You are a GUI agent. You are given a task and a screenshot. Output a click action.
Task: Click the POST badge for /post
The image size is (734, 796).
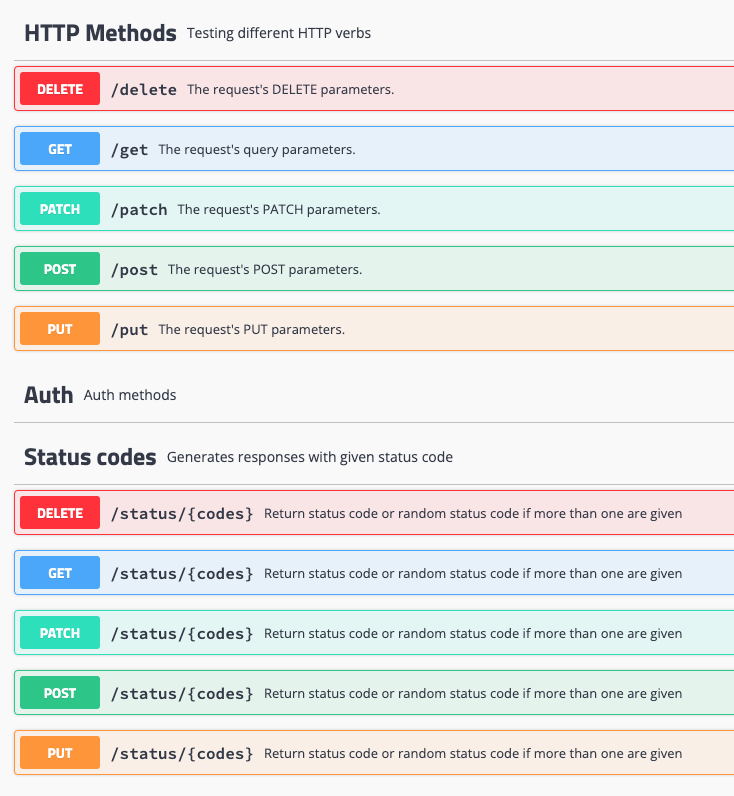click(x=60, y=269)
